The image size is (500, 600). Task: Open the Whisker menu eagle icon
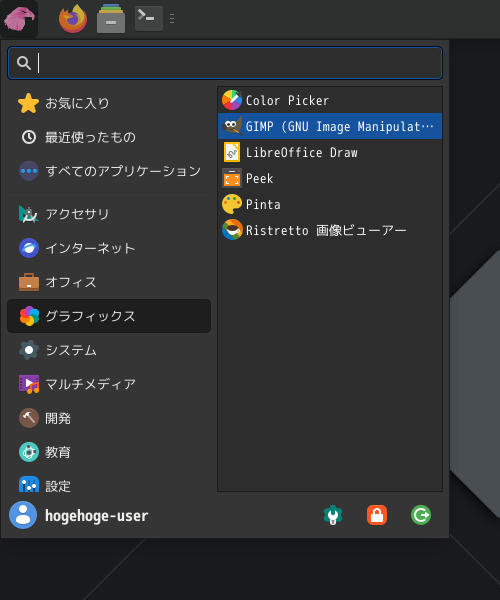[x=19, y=18]
